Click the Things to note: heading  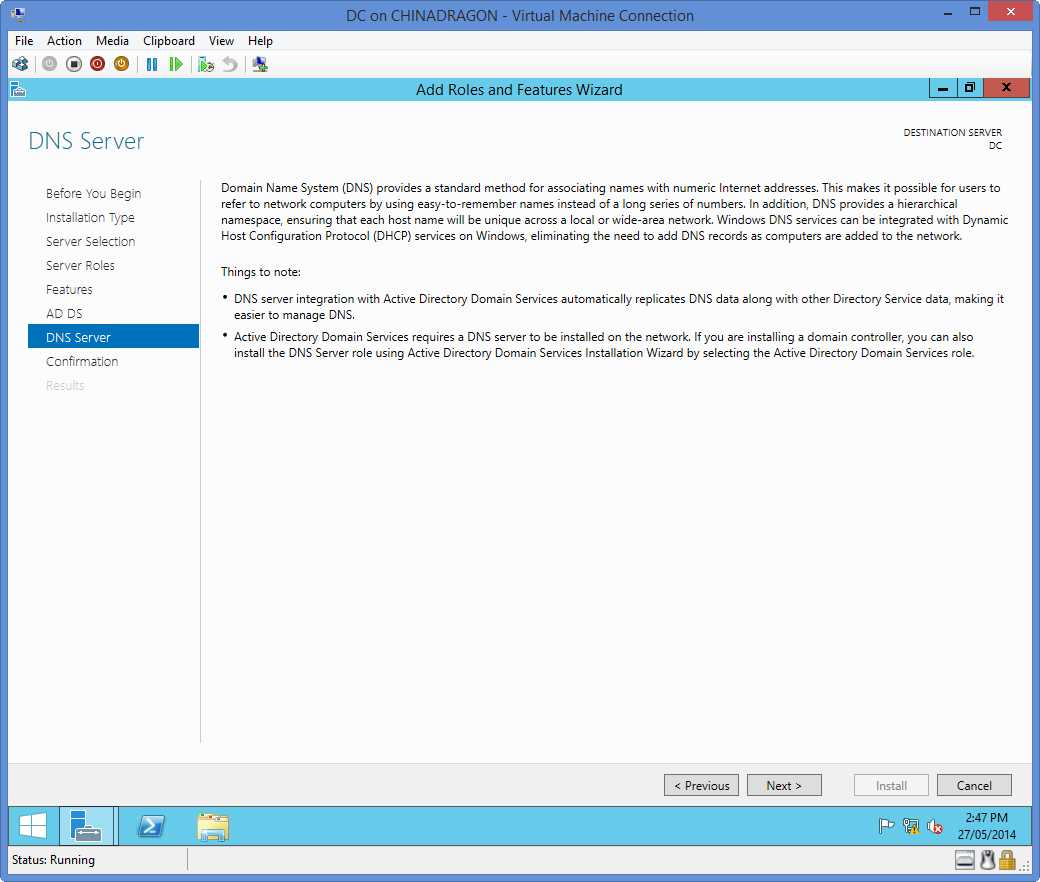[x=261, y=272]
